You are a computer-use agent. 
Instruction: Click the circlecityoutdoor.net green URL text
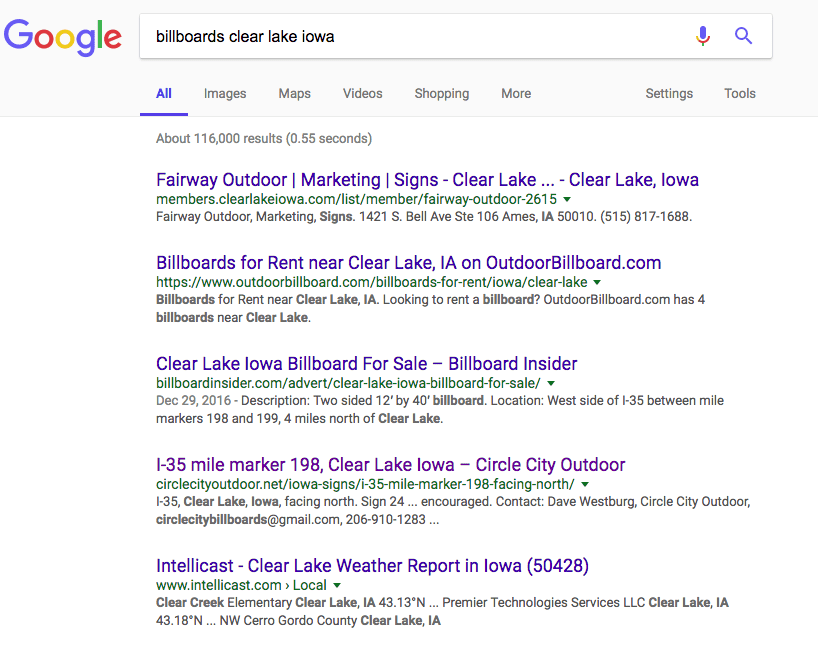pos(365,484)
